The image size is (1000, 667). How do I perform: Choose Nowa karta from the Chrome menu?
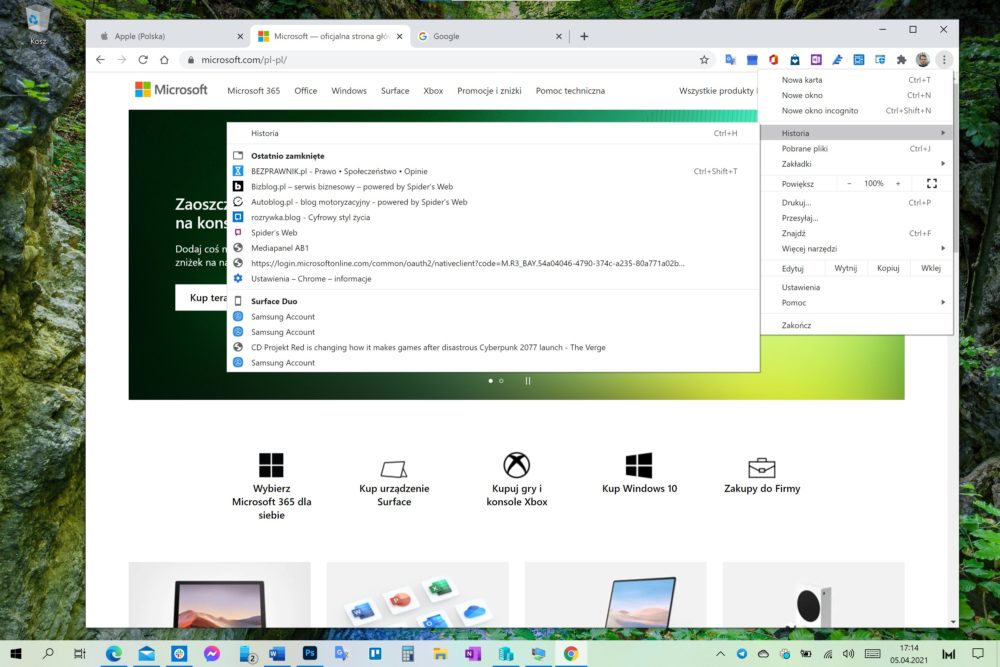[857, 80]
